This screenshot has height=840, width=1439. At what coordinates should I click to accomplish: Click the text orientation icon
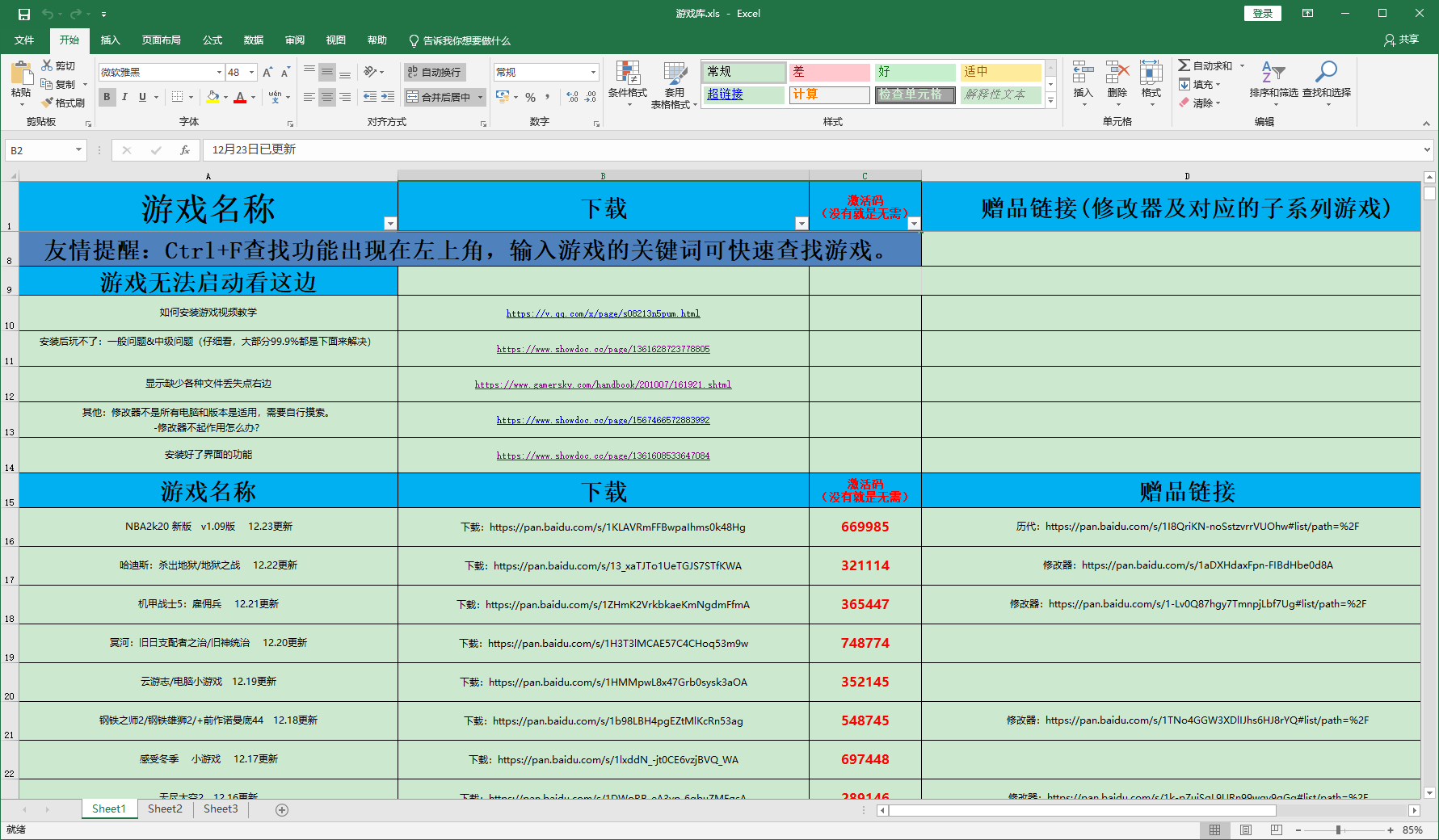(370, 72)
